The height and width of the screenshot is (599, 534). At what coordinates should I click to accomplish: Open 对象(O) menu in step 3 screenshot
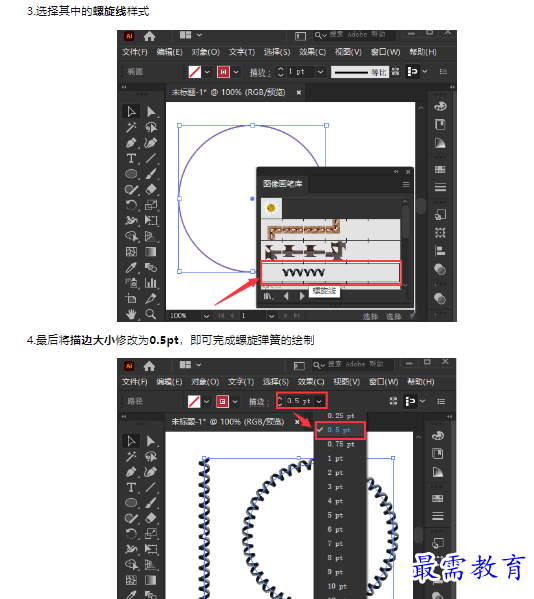click(x=206, y=52)
